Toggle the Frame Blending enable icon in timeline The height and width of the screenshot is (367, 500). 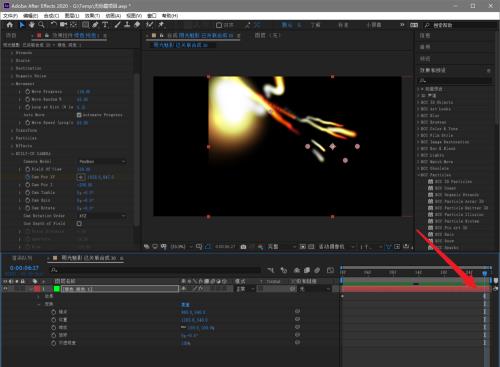[307, 270]
